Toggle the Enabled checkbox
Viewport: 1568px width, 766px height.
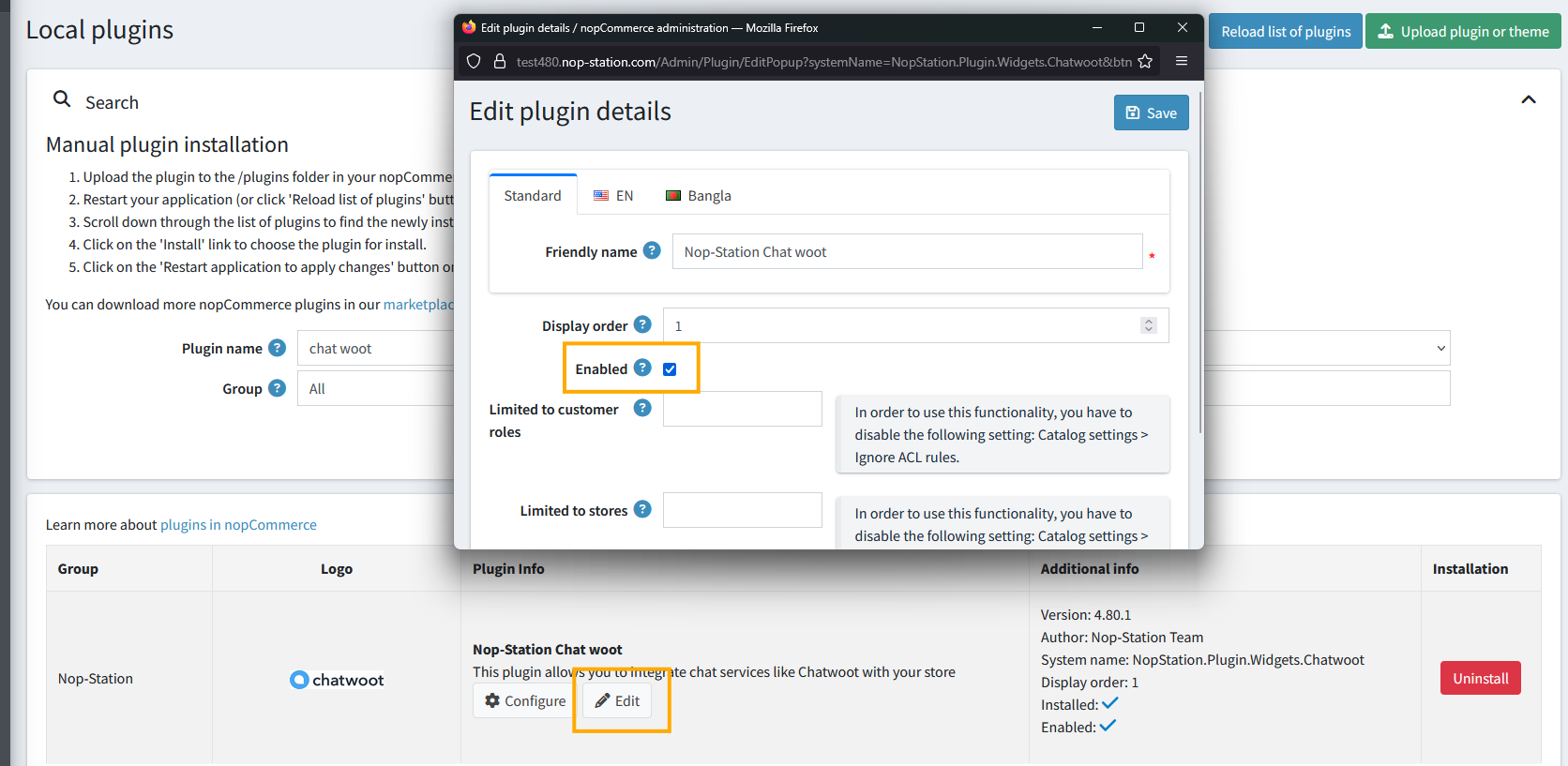[670, 369]
